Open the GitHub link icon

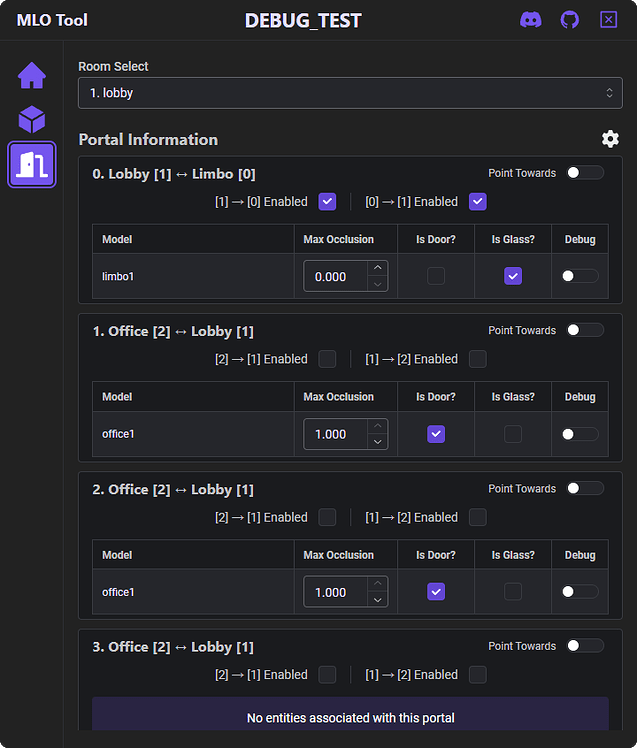click(569, 20)
